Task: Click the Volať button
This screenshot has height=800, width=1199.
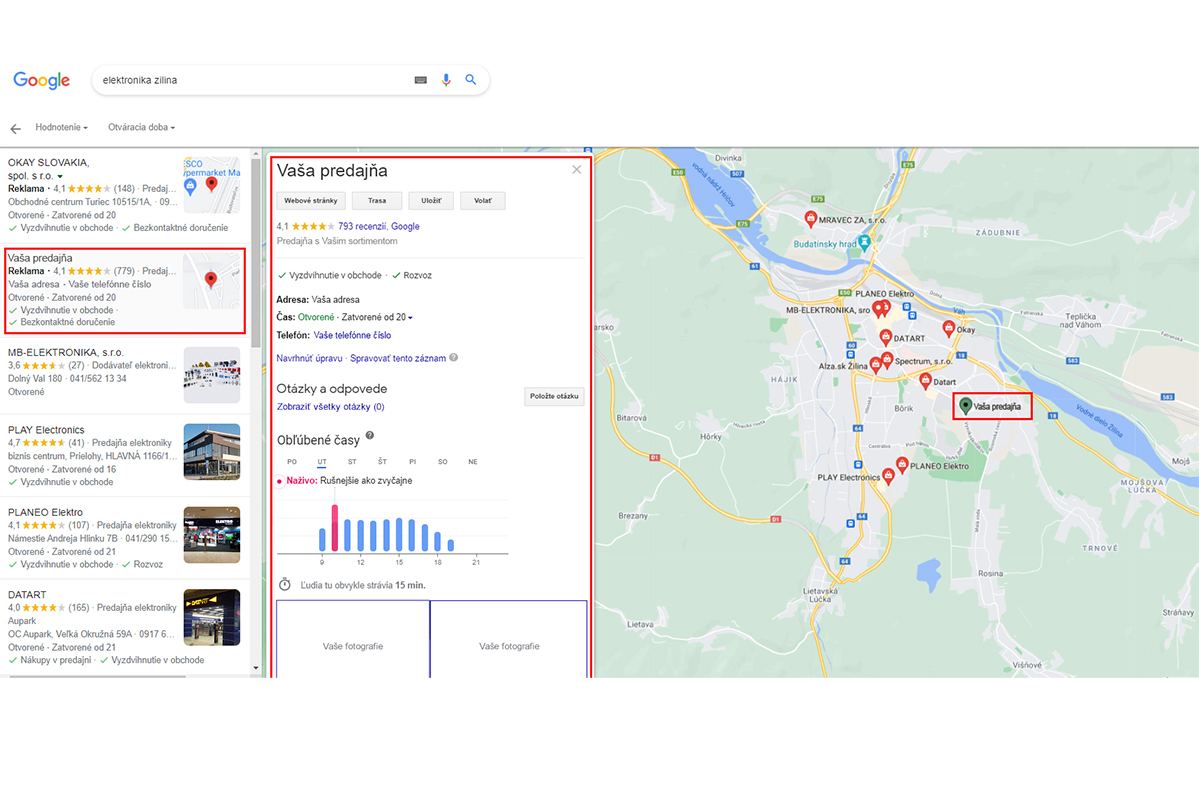Action: 483,201
